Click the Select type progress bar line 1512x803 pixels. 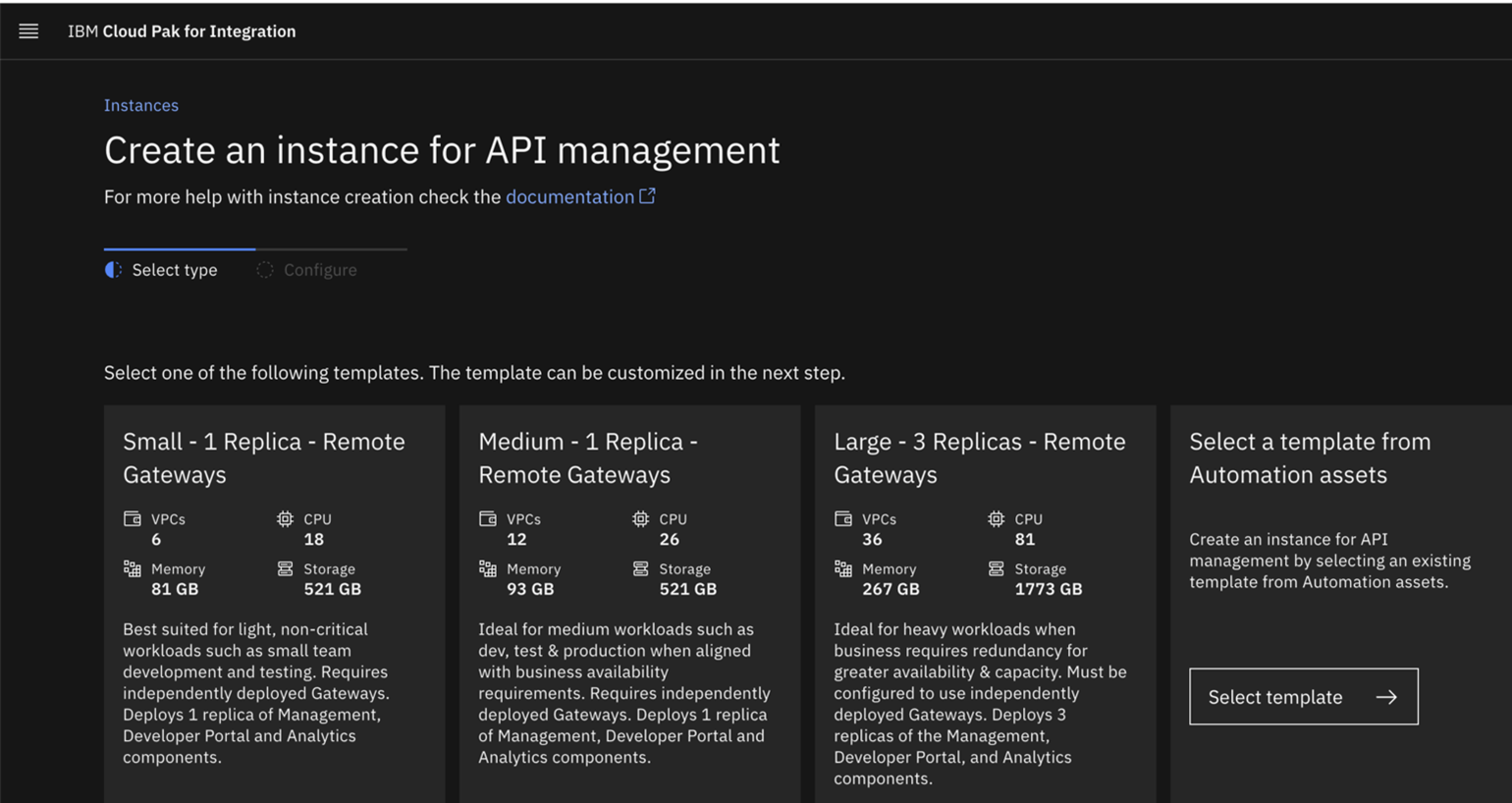[x=180, y=248]
